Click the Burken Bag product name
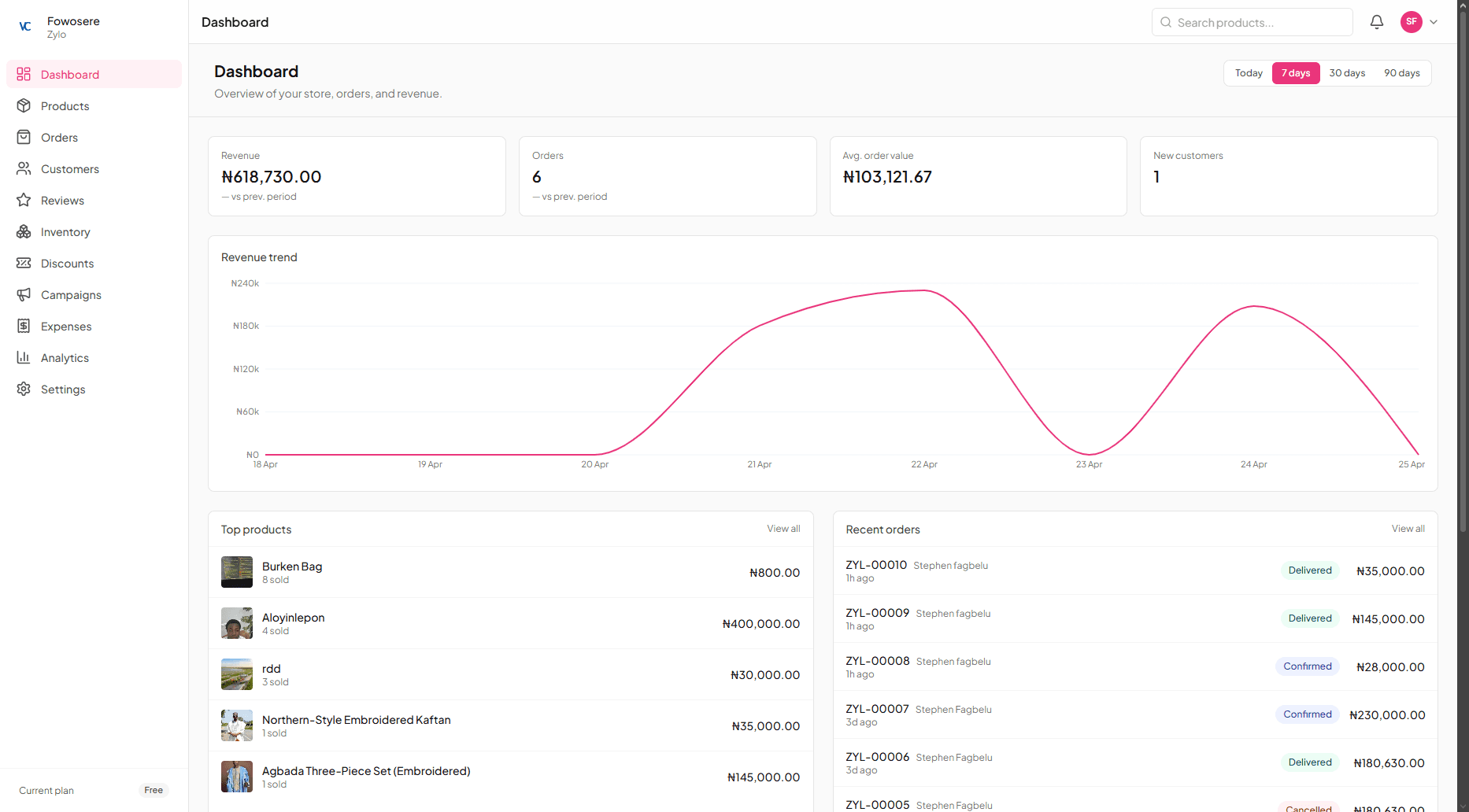Screen dimensions: 1469x812 [292, 567]
